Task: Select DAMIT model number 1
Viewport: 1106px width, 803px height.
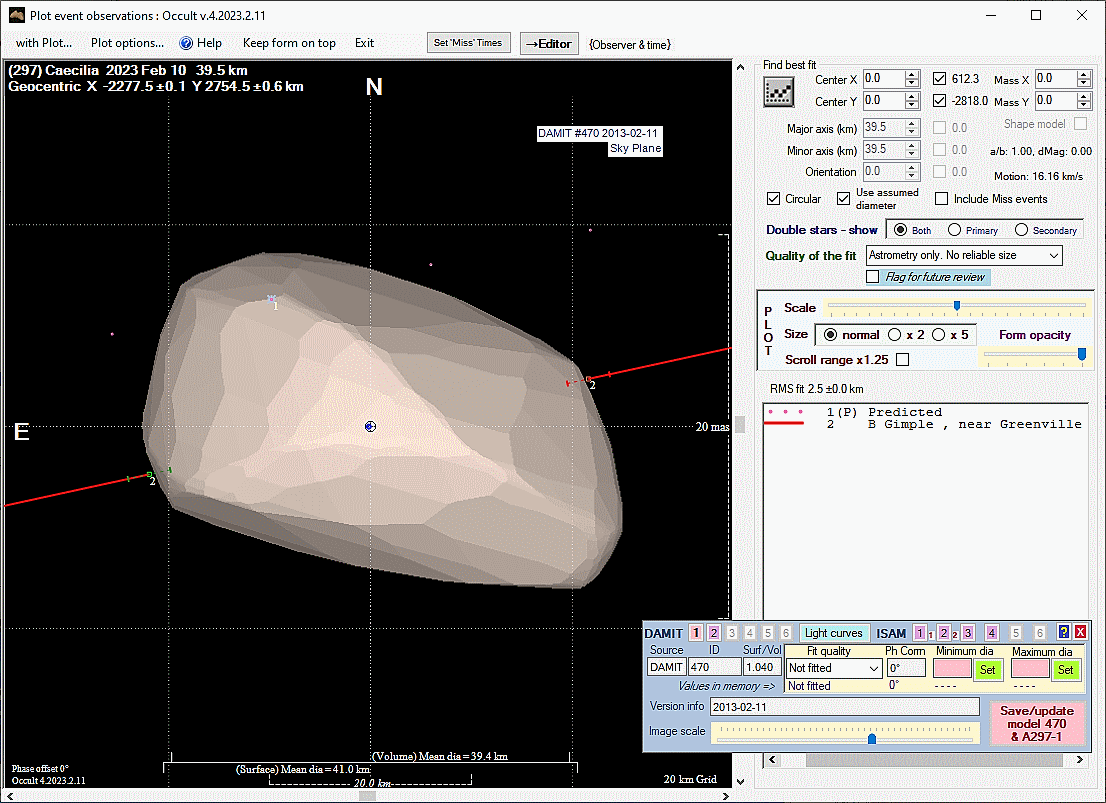Action: 696,633
